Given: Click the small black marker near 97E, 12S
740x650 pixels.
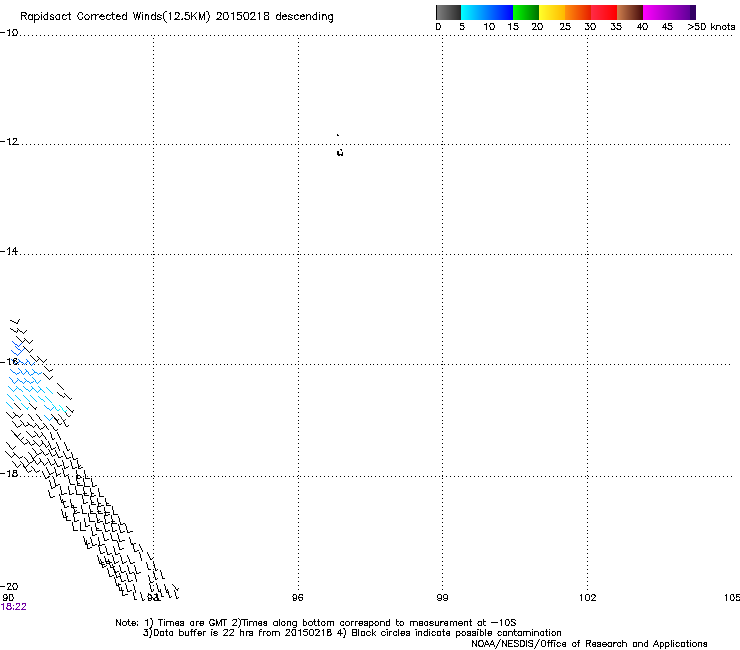Looking at the screenshot, I should pos(340,152).
